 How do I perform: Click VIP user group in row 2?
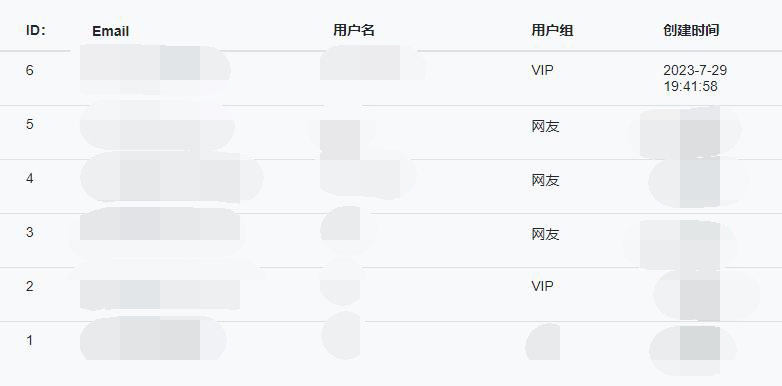542,286
